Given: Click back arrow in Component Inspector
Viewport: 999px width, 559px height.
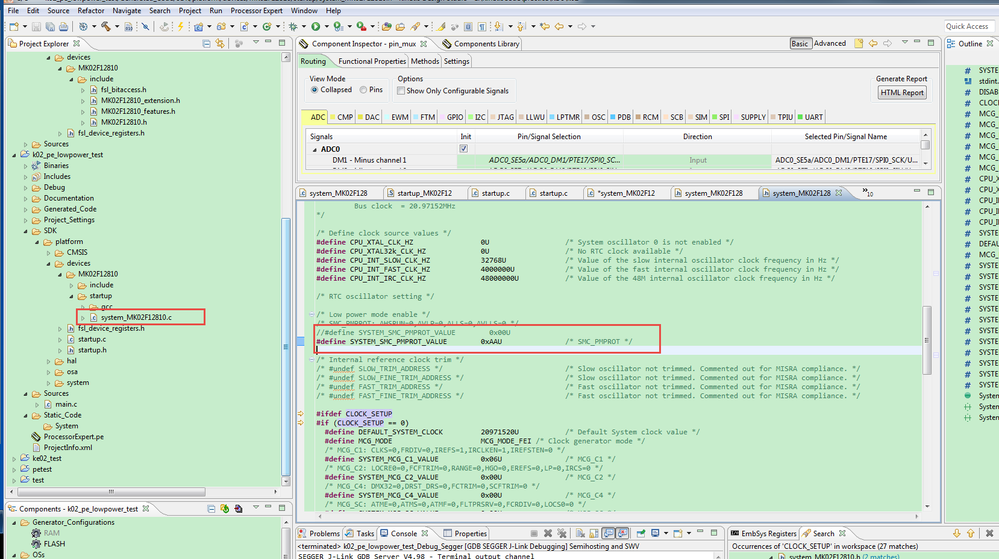Looking at the screenshot, I should point(872,44).
